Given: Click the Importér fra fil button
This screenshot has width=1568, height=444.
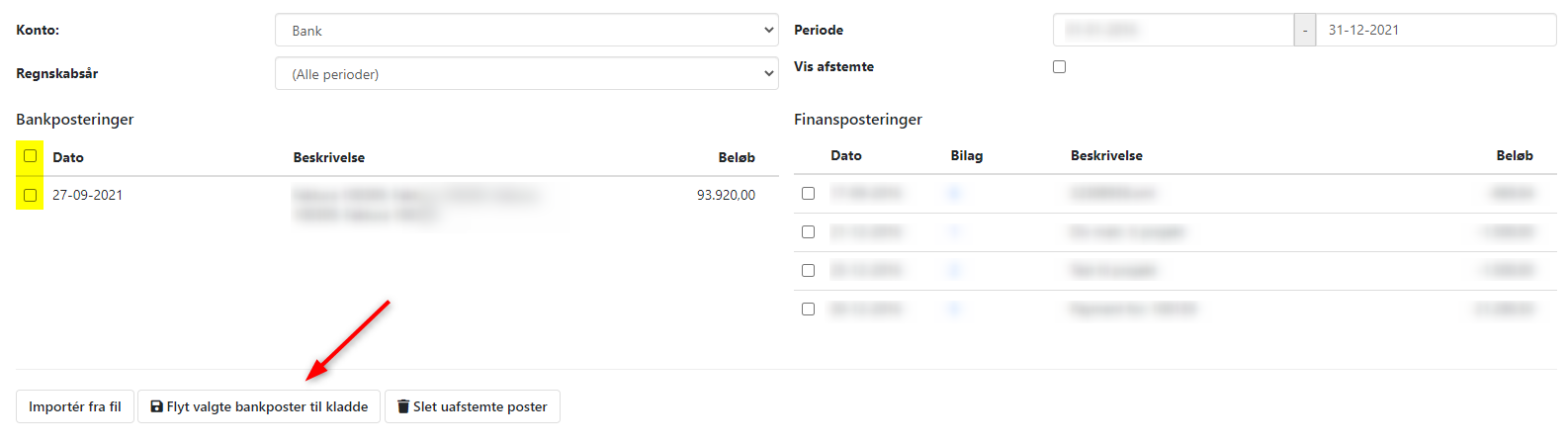Looking at the screenshot, I should click(x=75, y=406).
